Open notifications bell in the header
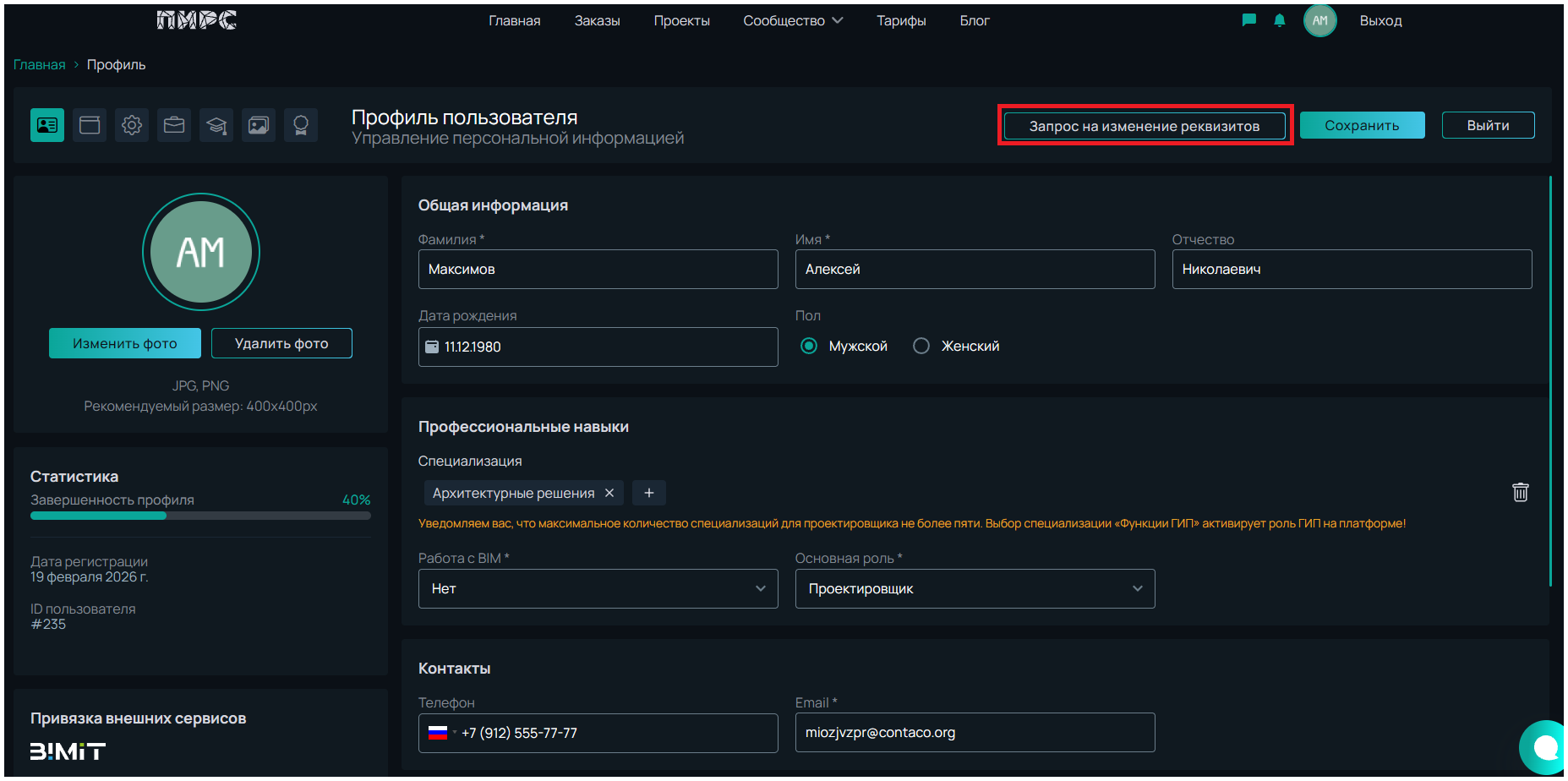 click(1280, 20)
